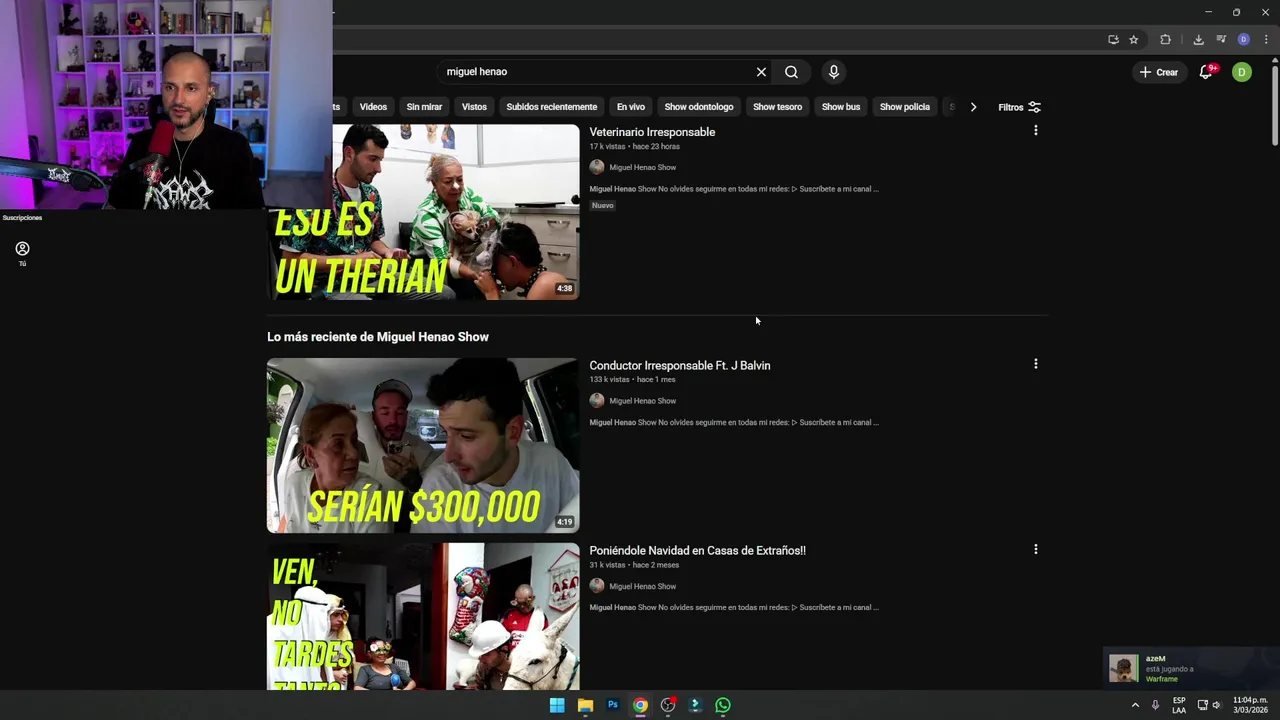Viewport: 1280px width, 720px height.
Task: Click '17 k vistas • hace 23 horas' text
Action: (634, 147)
